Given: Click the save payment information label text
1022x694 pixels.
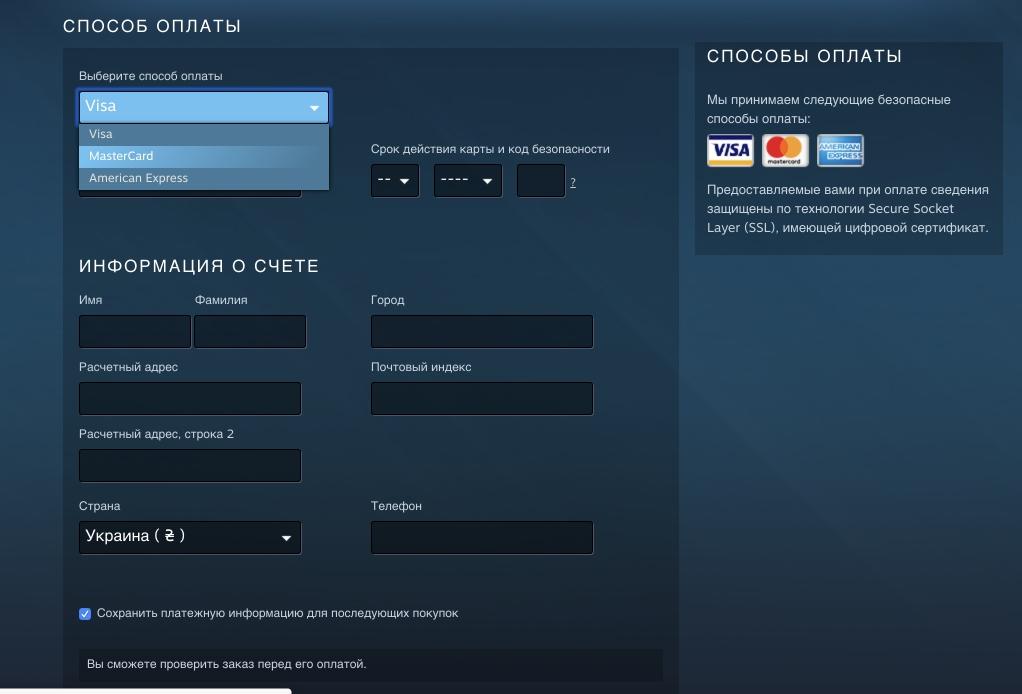Looking at the screenshot, I should coord(278,613).
